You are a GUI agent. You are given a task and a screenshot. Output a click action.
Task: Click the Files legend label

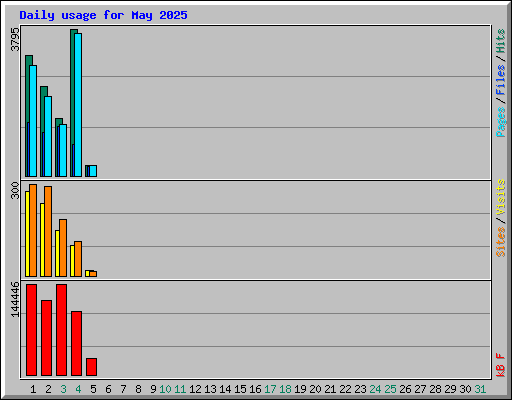(501, 80)
